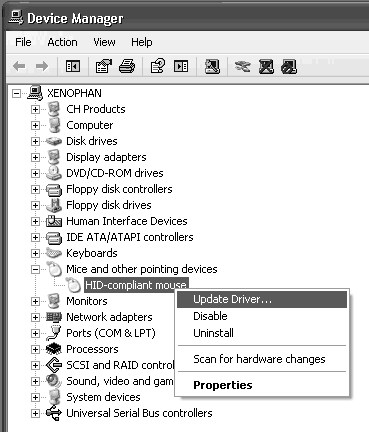Viewport: 369px width, 432px height.
Task: Click the Update Driver toolbar icon
Action: click(x=242, y=66)
